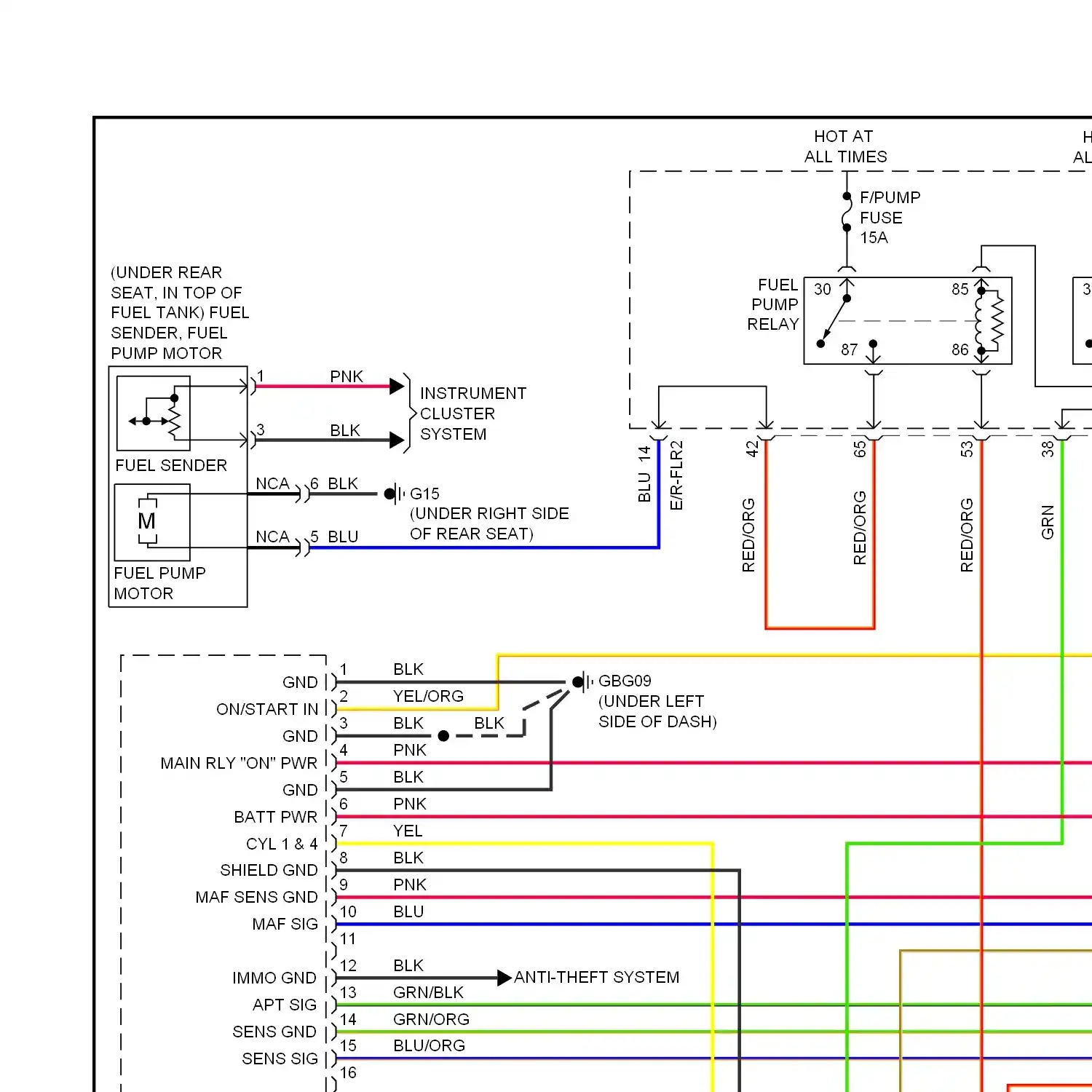The width and height of the screenshot is (1092, 1092).
Task: Click the 'YEL' wire label on pin 7
Action: (x=408, y=831)
